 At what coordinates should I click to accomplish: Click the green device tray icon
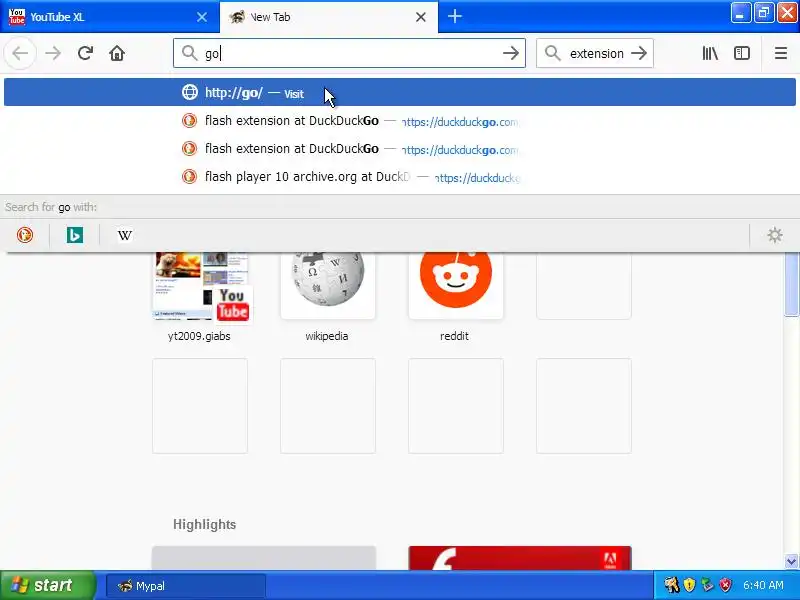707,585
